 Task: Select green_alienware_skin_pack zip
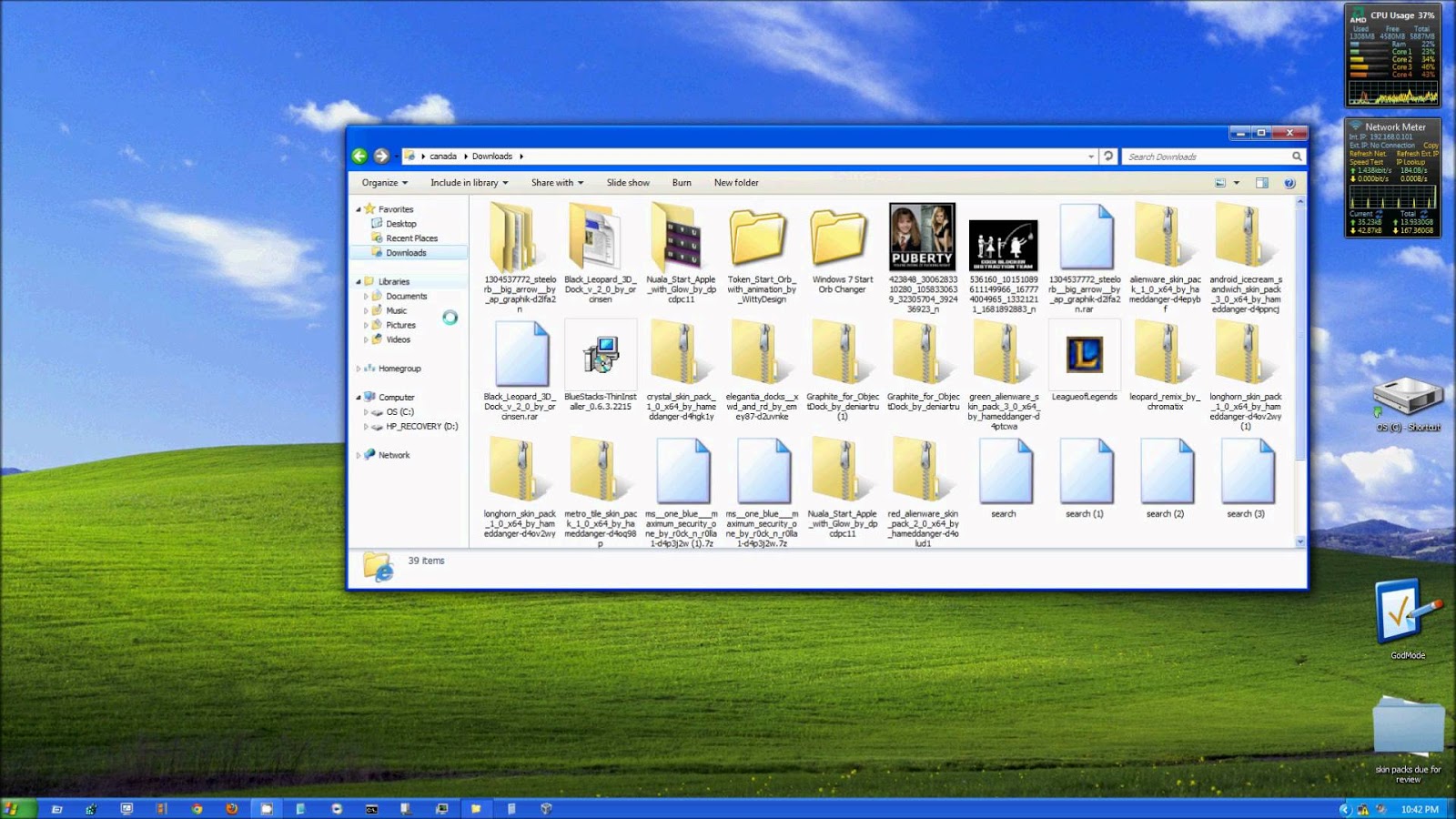coord(1004,375)
